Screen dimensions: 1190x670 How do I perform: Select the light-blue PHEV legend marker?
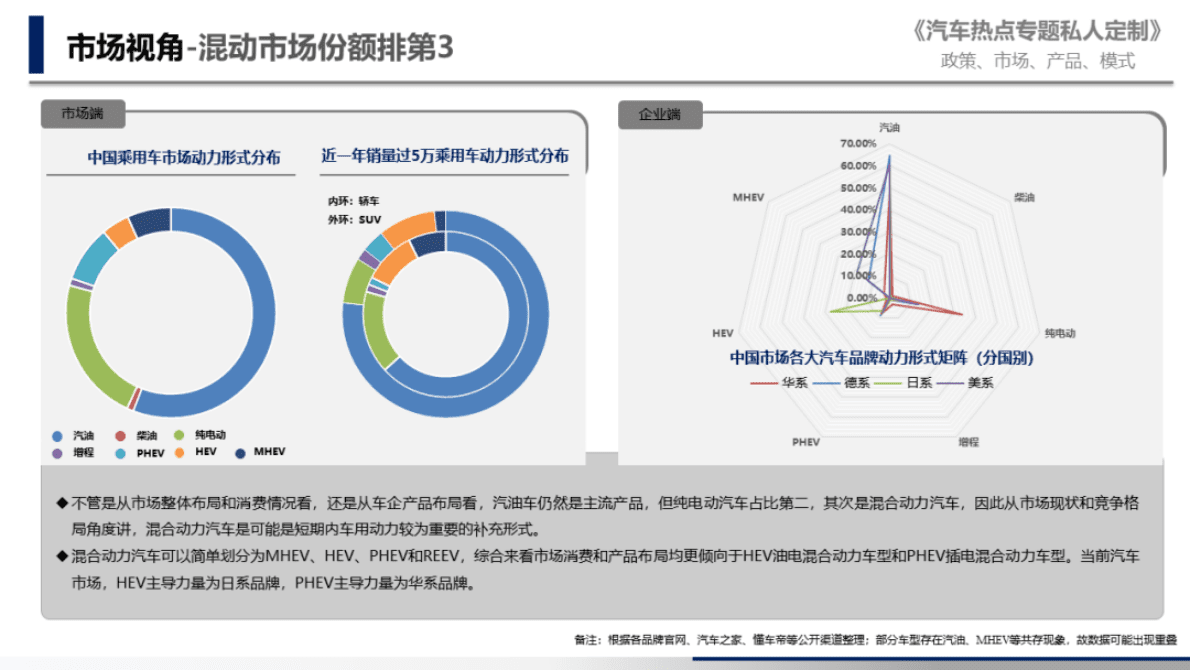(119, 452)
